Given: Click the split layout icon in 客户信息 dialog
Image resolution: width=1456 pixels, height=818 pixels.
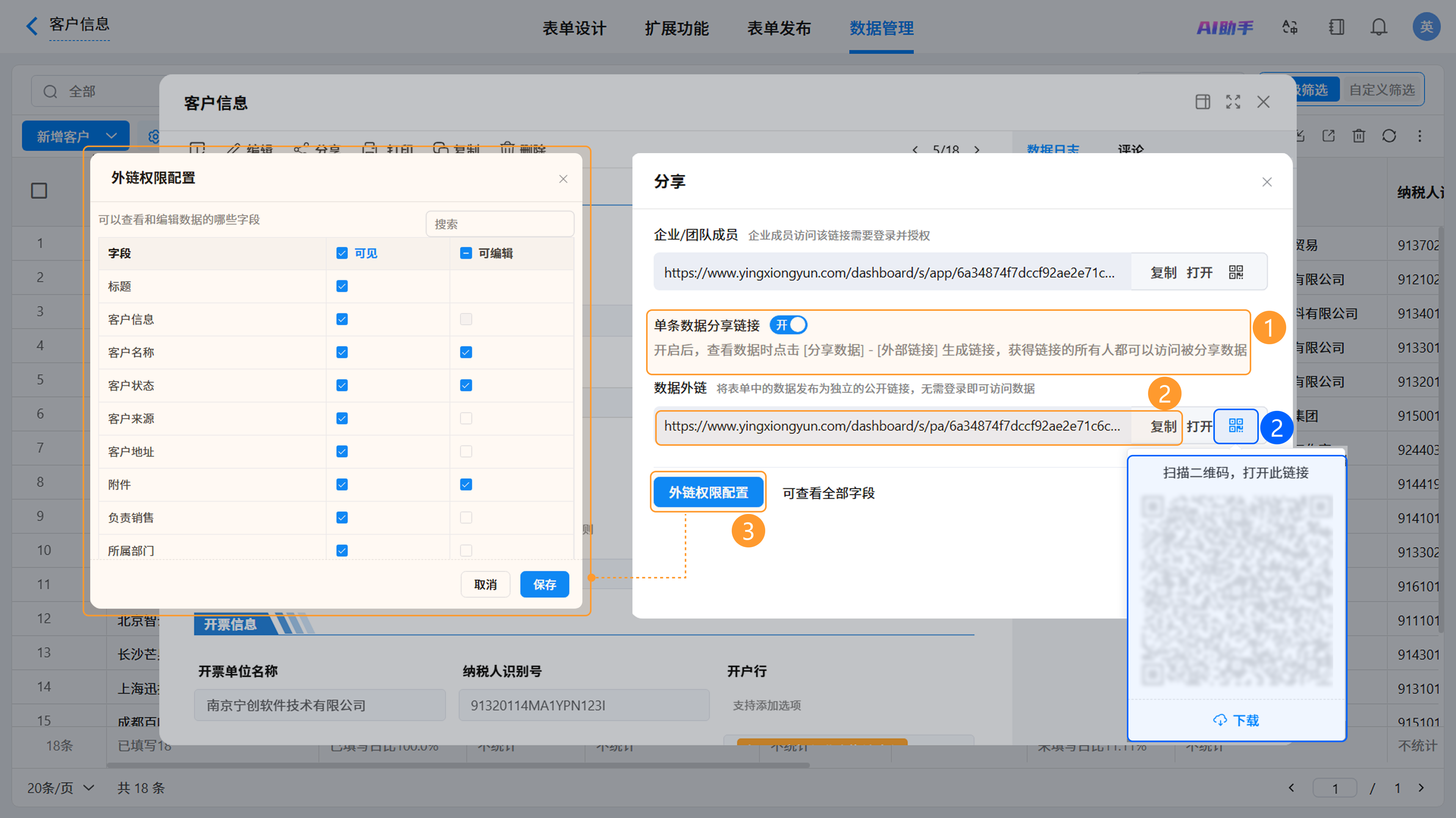Looking at the screenshot, I should (1203, 102).
